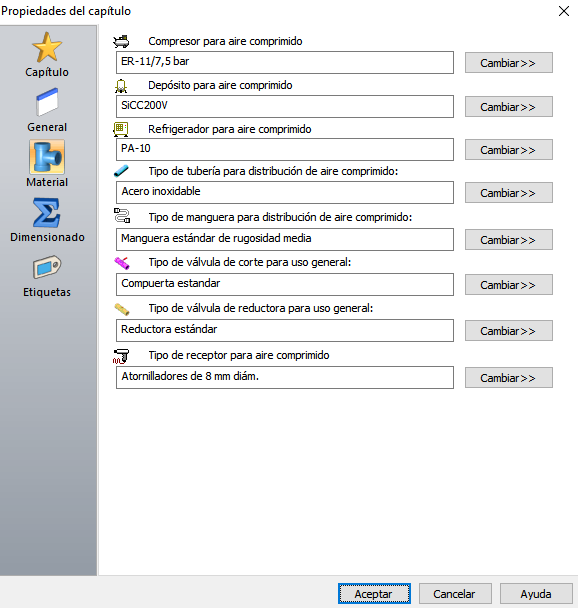Image resolution: width=578 pixels, height=608 pixels.
Task: Expand Cambiar>> for Acero inoxidable pipe type
Action: [x=509, y=193]
